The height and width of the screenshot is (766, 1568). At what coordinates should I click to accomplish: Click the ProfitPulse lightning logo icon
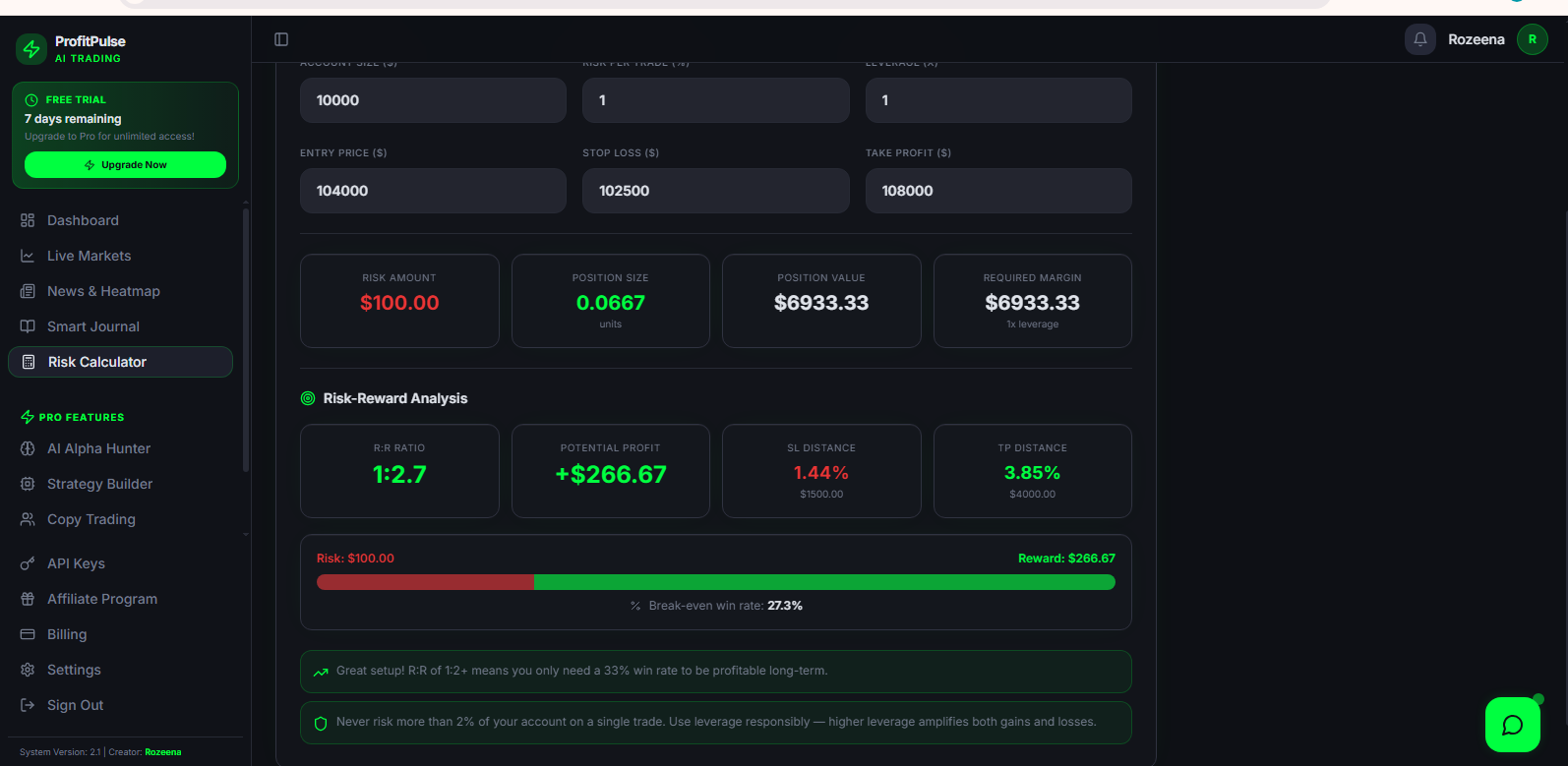(x=31, y=49)
